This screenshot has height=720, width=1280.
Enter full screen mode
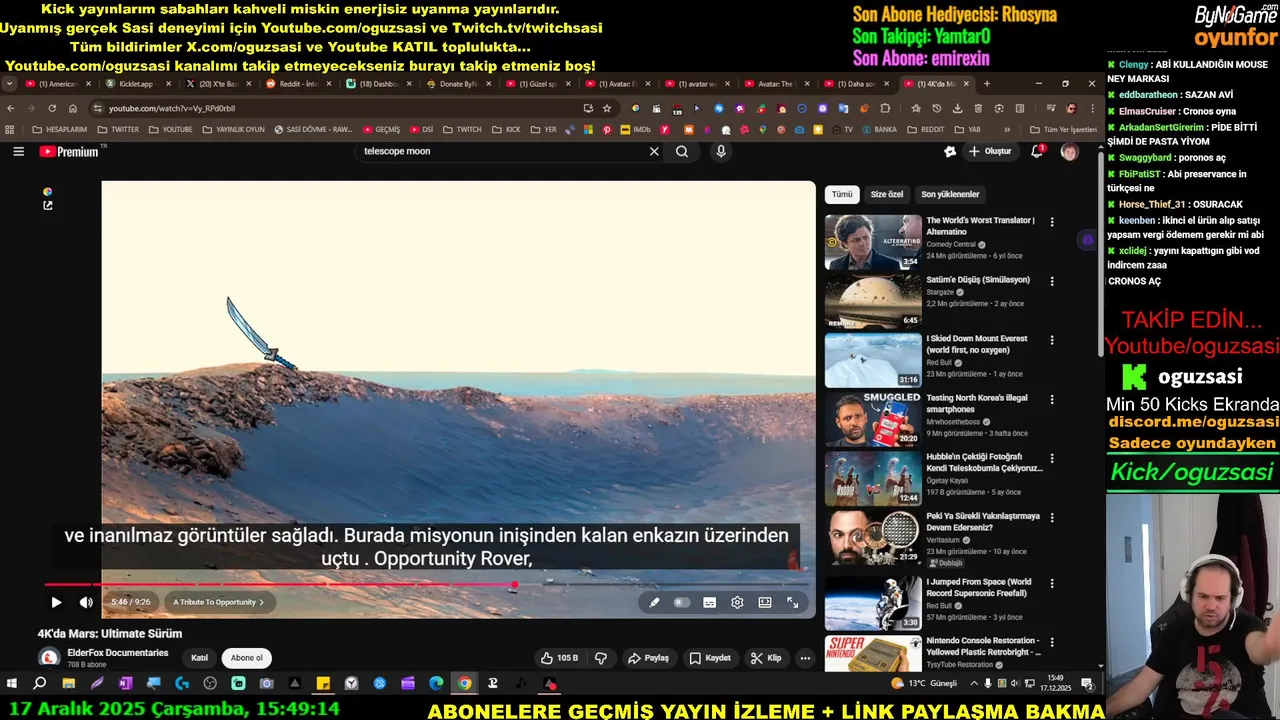pyautogui.click(x=793, y=602)
